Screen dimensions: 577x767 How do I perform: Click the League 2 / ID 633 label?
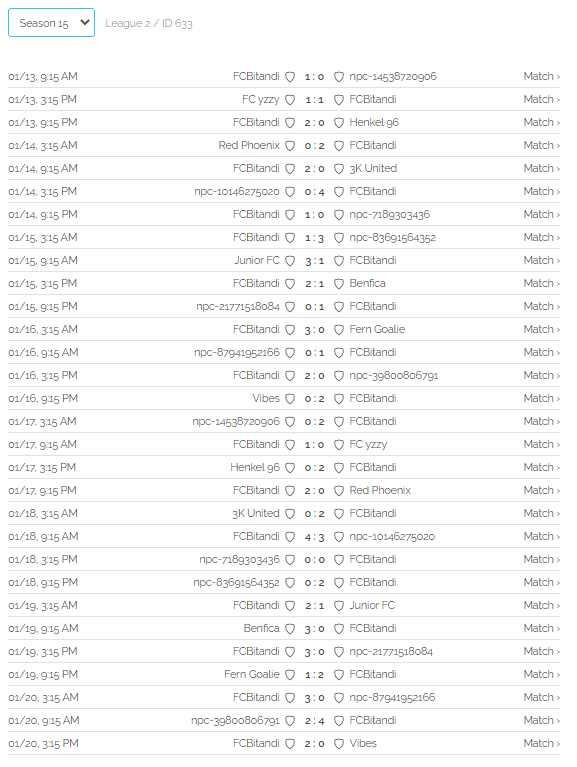[x=149, y=23]
